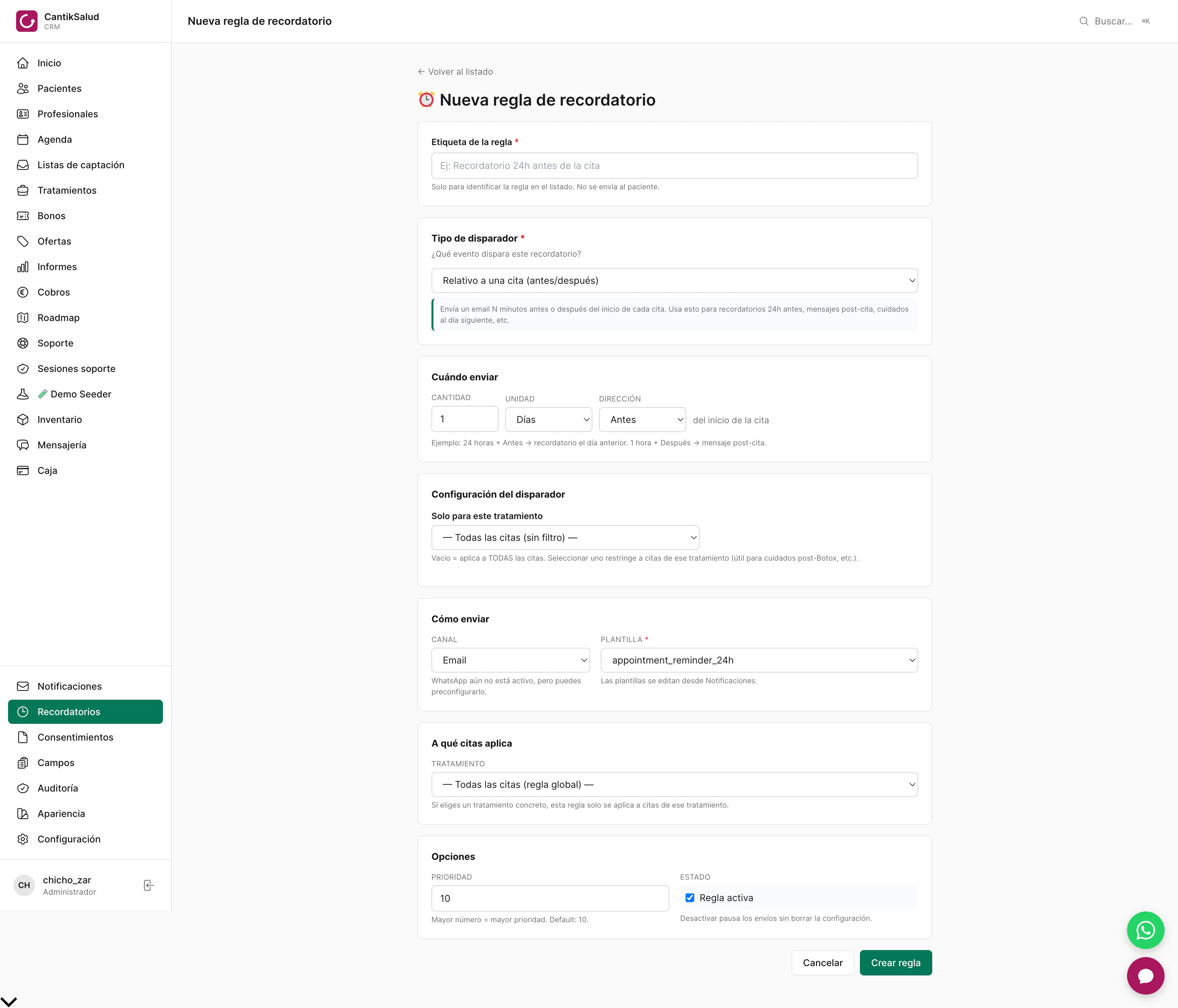Image resolution: width=1178 pixels, height=1008 pixels.
Task: Click the Profesionales ID card icon
Action: (x=23, y=114)
